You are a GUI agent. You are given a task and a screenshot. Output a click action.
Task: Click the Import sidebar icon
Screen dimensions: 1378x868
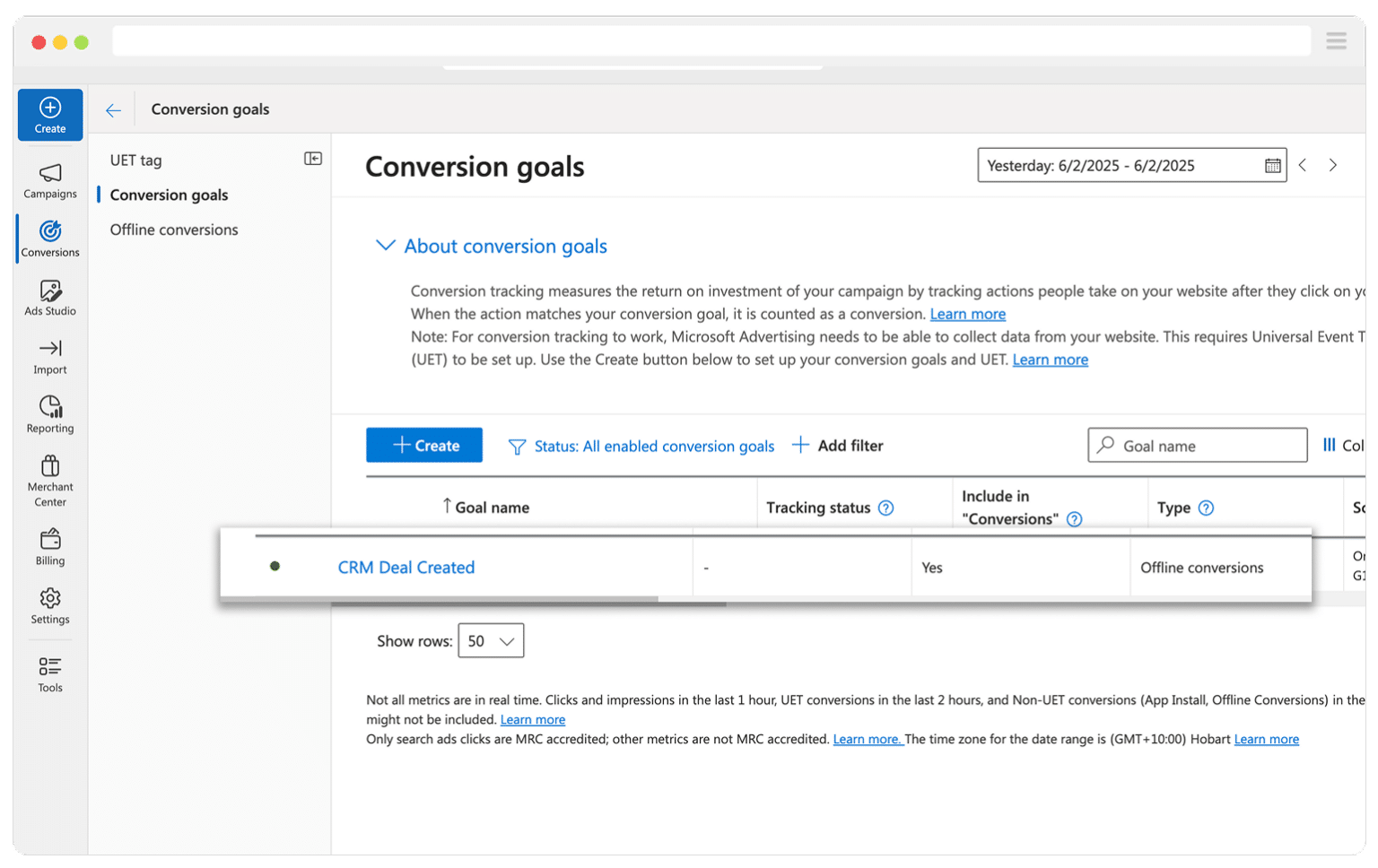[49, 350]
